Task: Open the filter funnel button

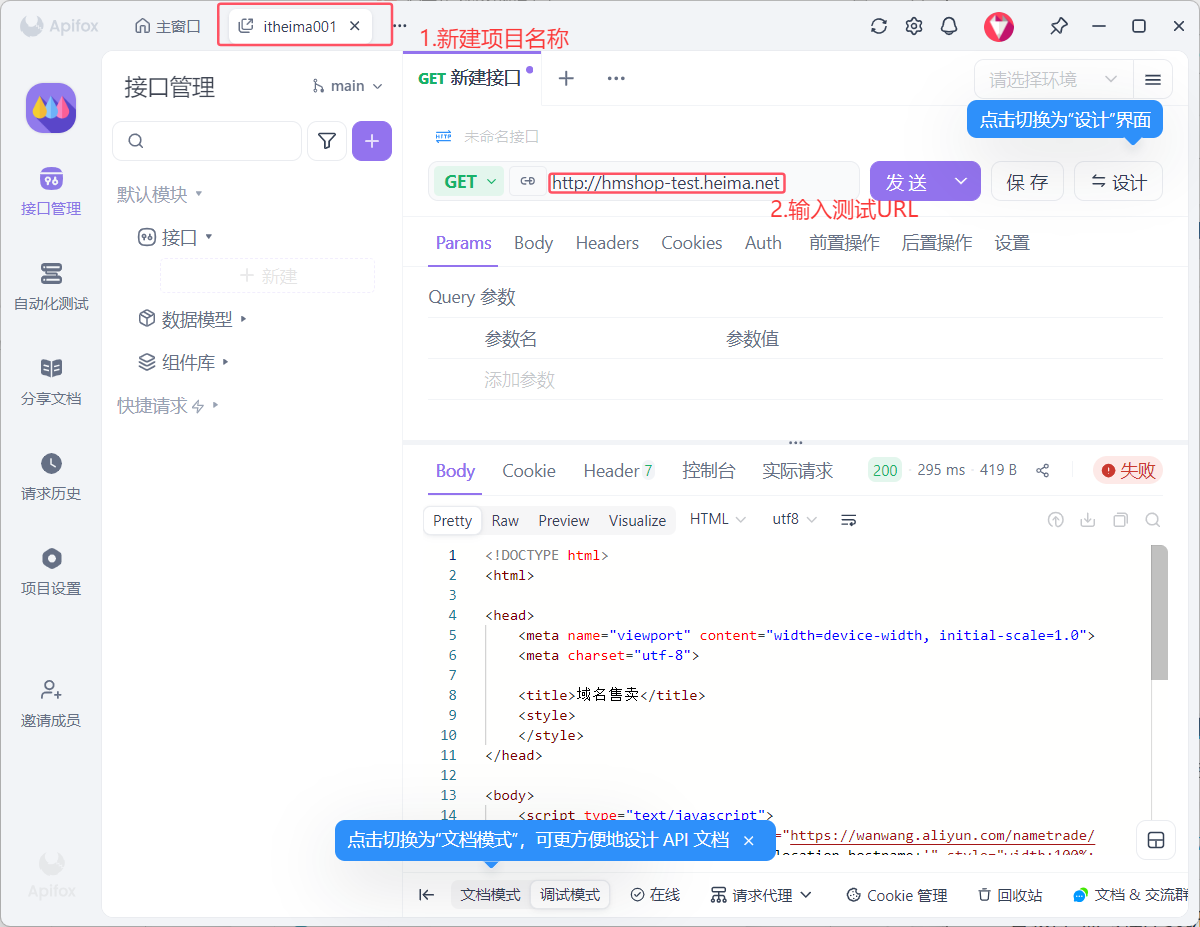Action: (326, 141)
